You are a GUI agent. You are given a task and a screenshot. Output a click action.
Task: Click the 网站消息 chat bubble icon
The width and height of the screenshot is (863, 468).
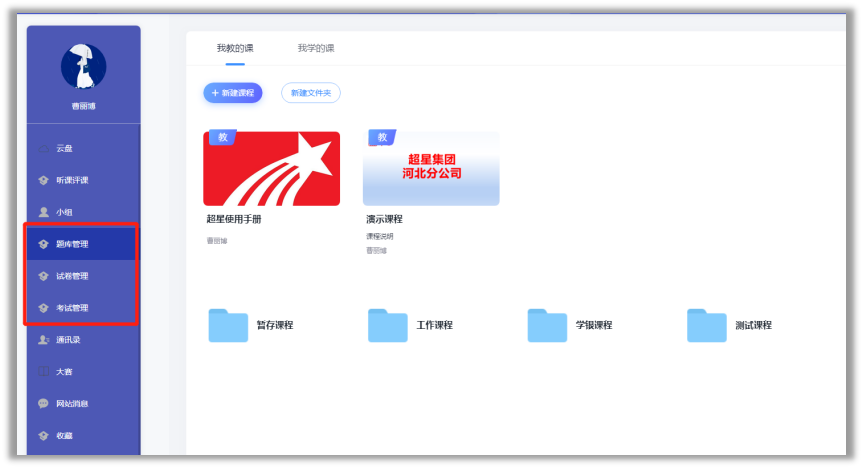click(x=43, y=404)
